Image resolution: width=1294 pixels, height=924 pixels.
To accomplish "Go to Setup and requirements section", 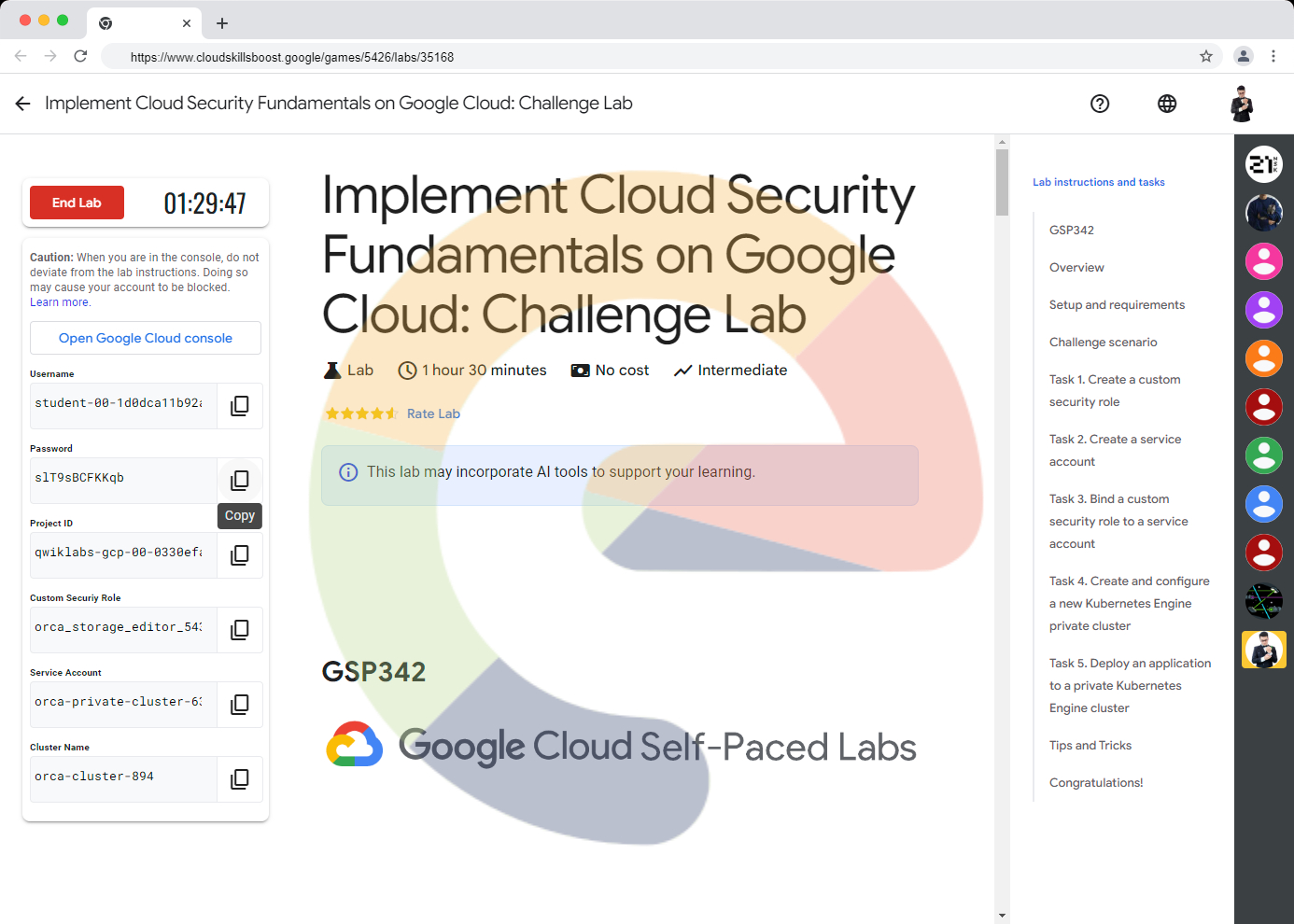I will point(1117,305).
